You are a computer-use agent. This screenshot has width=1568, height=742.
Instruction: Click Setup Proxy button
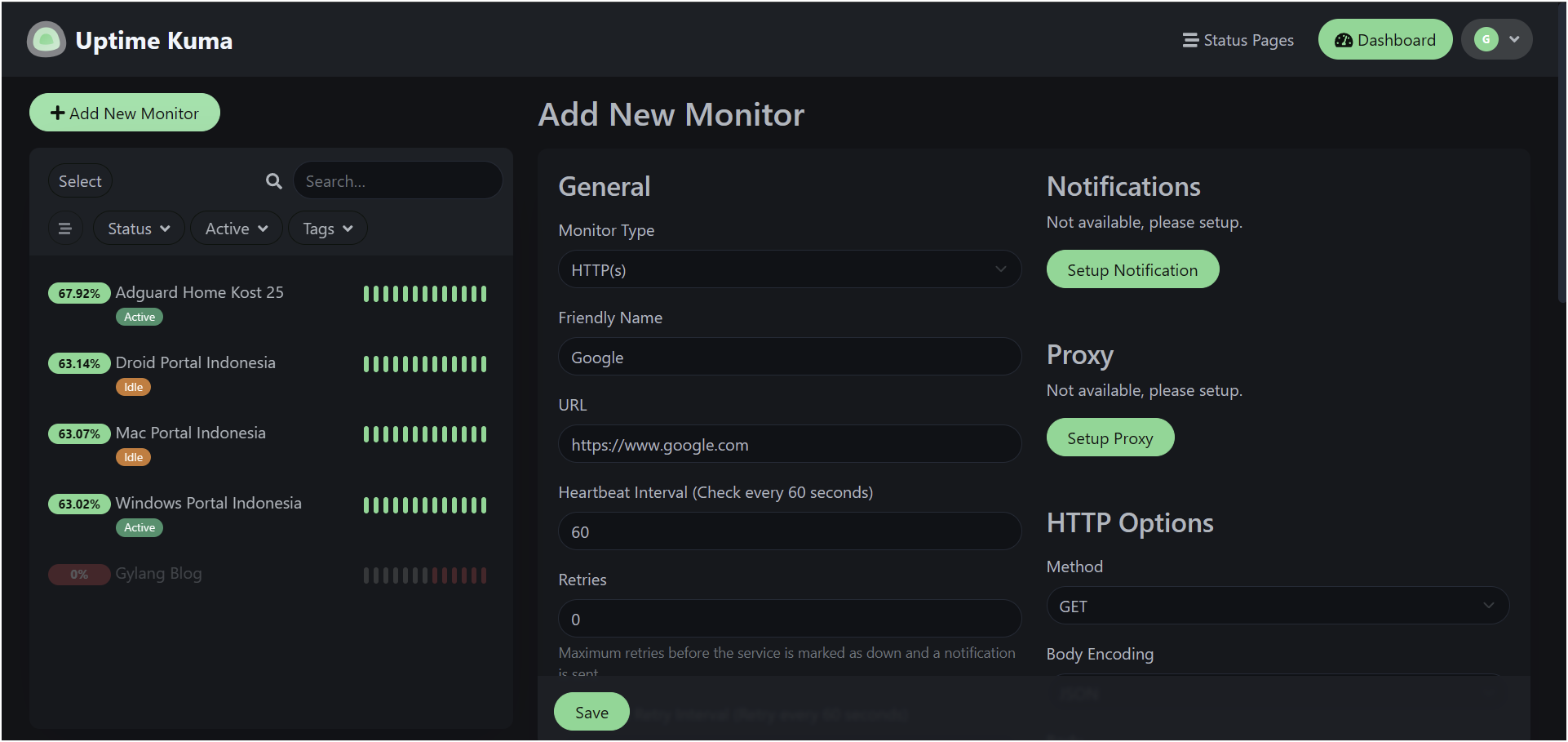[x=1110, y=438]
